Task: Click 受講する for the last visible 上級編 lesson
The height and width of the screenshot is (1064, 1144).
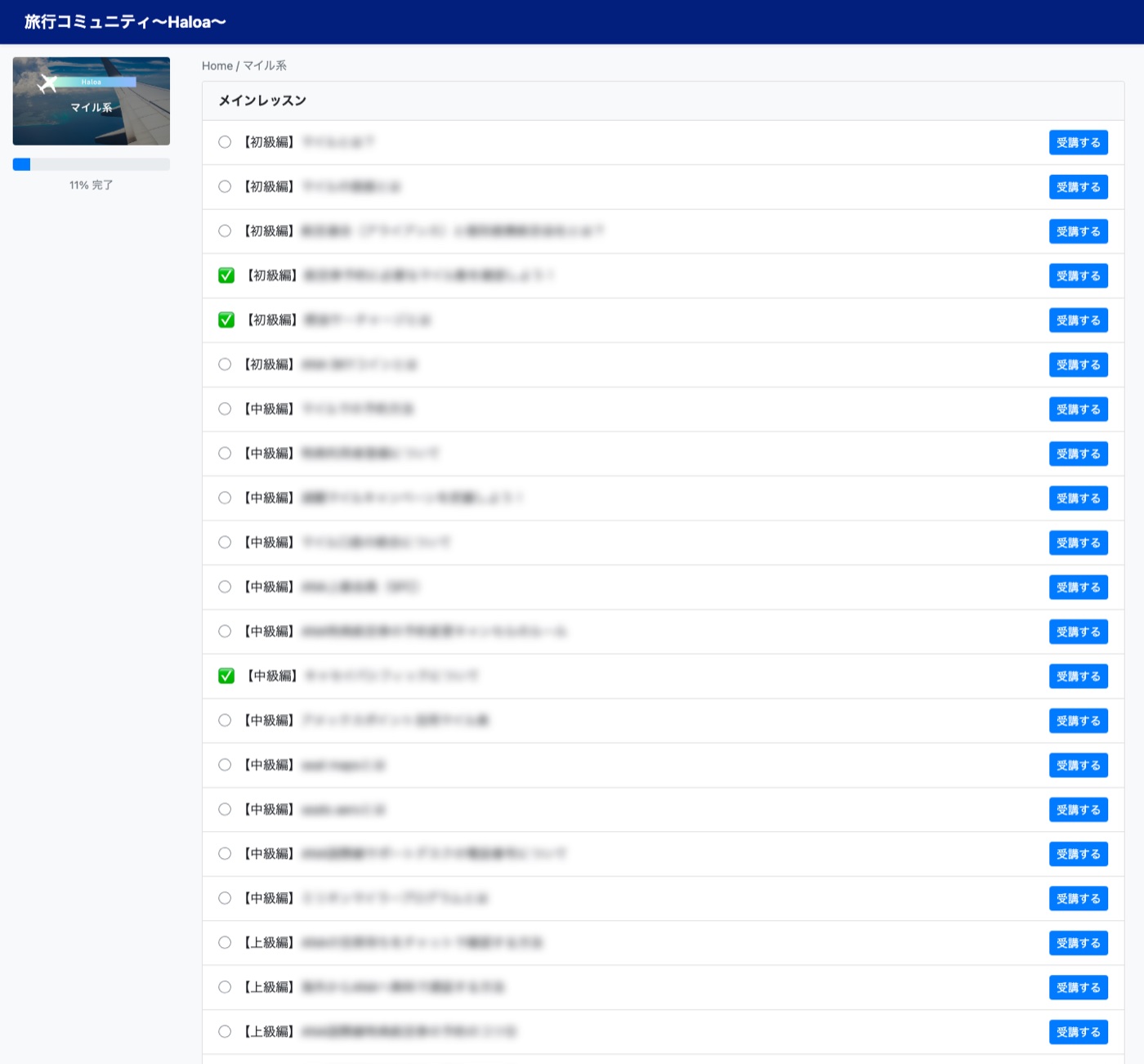Action: [1078, 1032]
